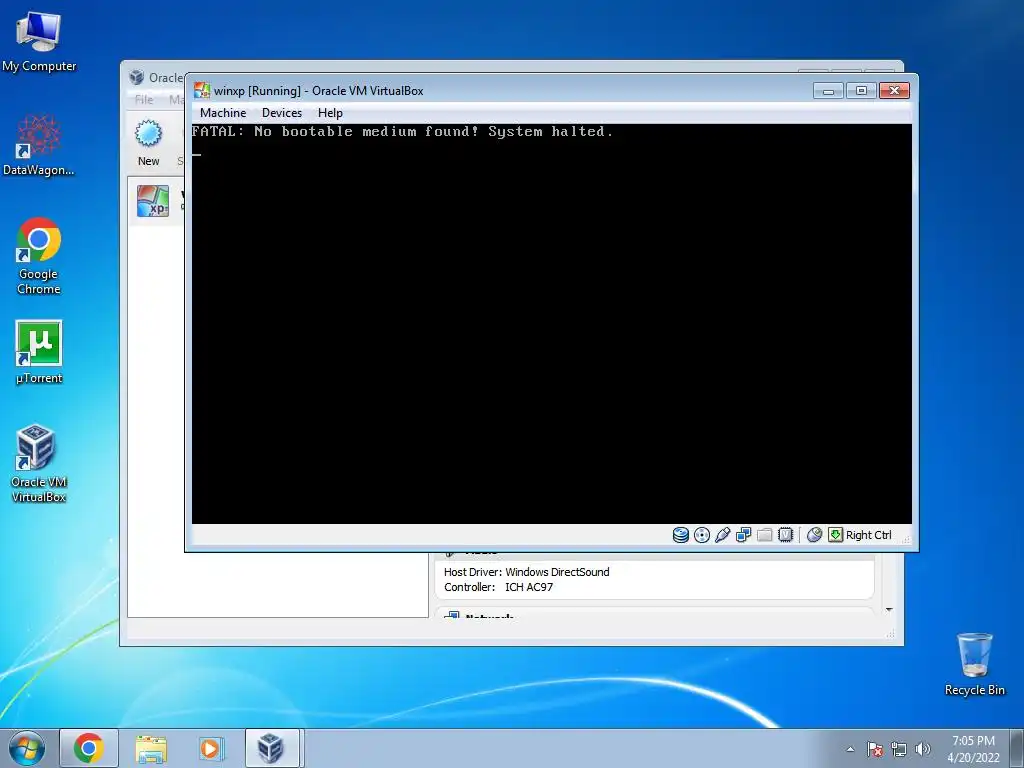Click the Controller: ICH AC97 text
This screenshot has width=1024, height=768.
498,587
